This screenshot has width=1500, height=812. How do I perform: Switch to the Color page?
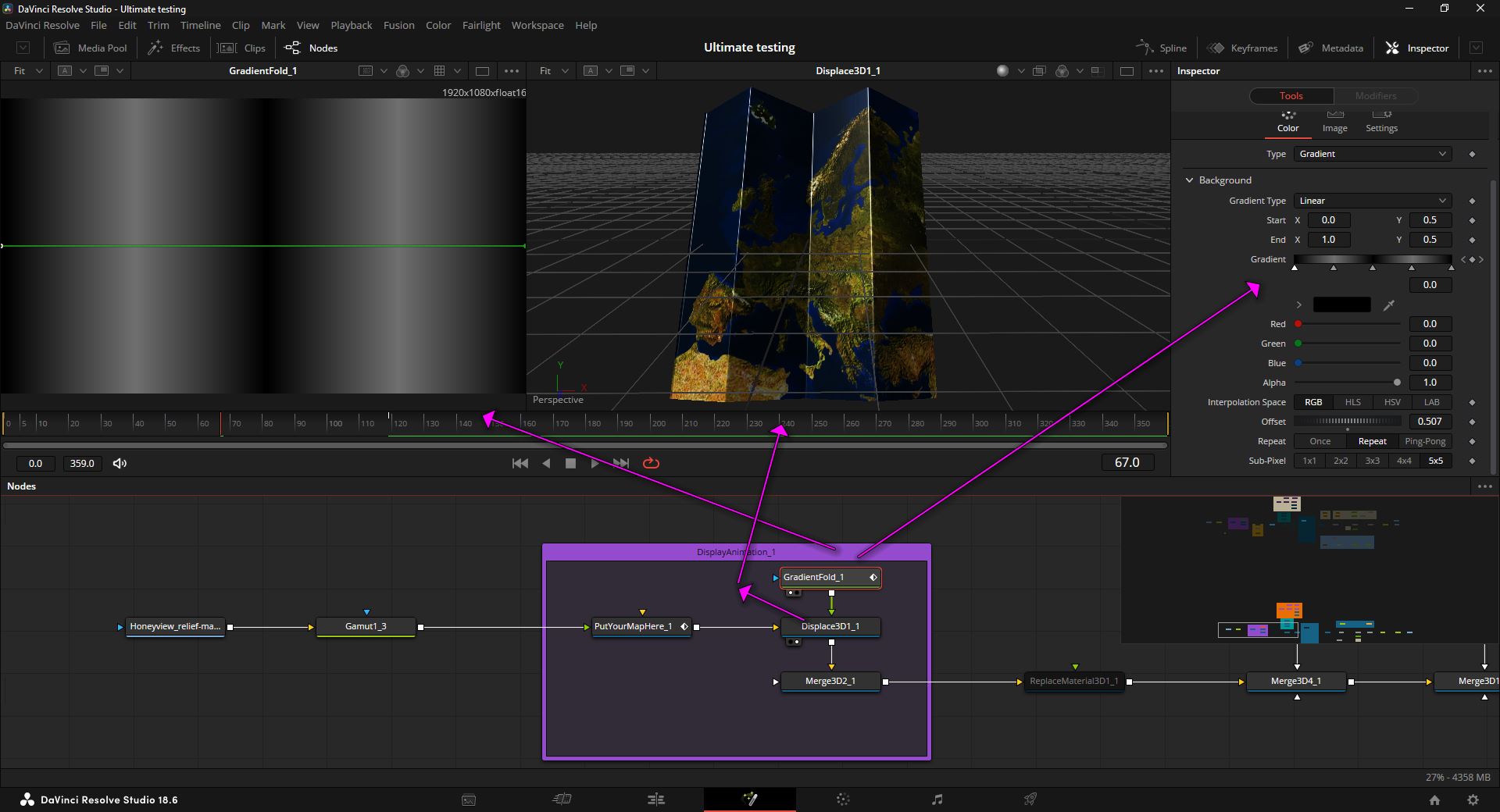tap(843, 800)
